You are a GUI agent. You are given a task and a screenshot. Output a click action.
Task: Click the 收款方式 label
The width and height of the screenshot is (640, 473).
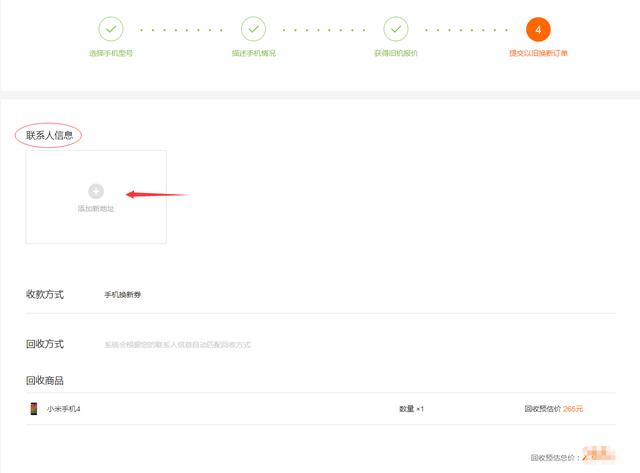pos(45,295)
